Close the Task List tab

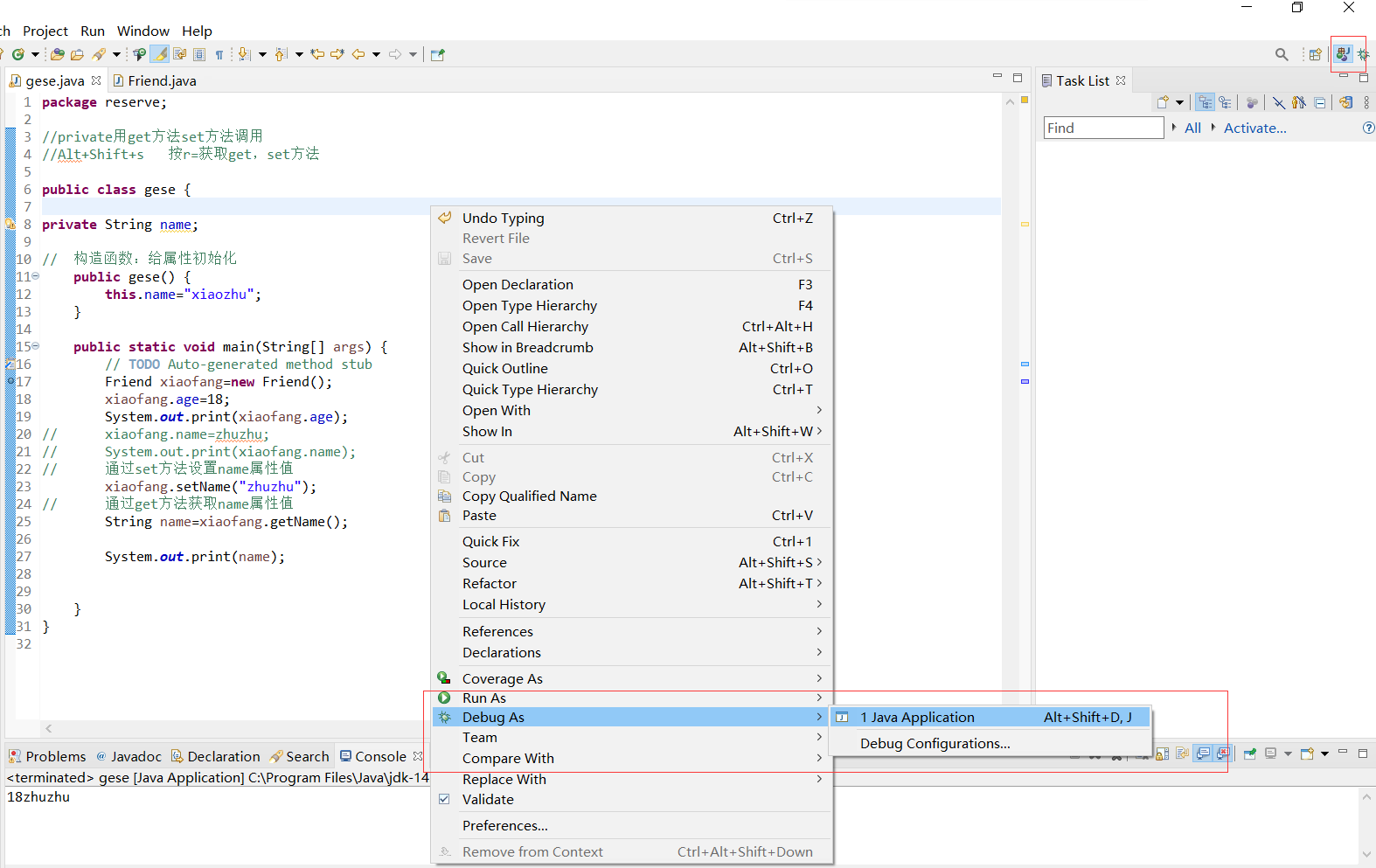coord(1121,80)
